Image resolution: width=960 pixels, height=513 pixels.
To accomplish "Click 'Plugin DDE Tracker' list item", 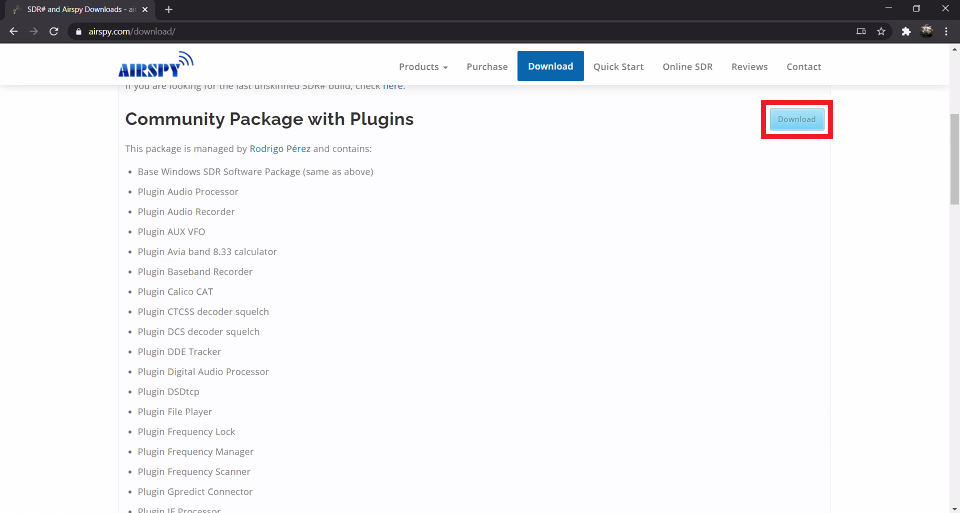I will (179, 352).
